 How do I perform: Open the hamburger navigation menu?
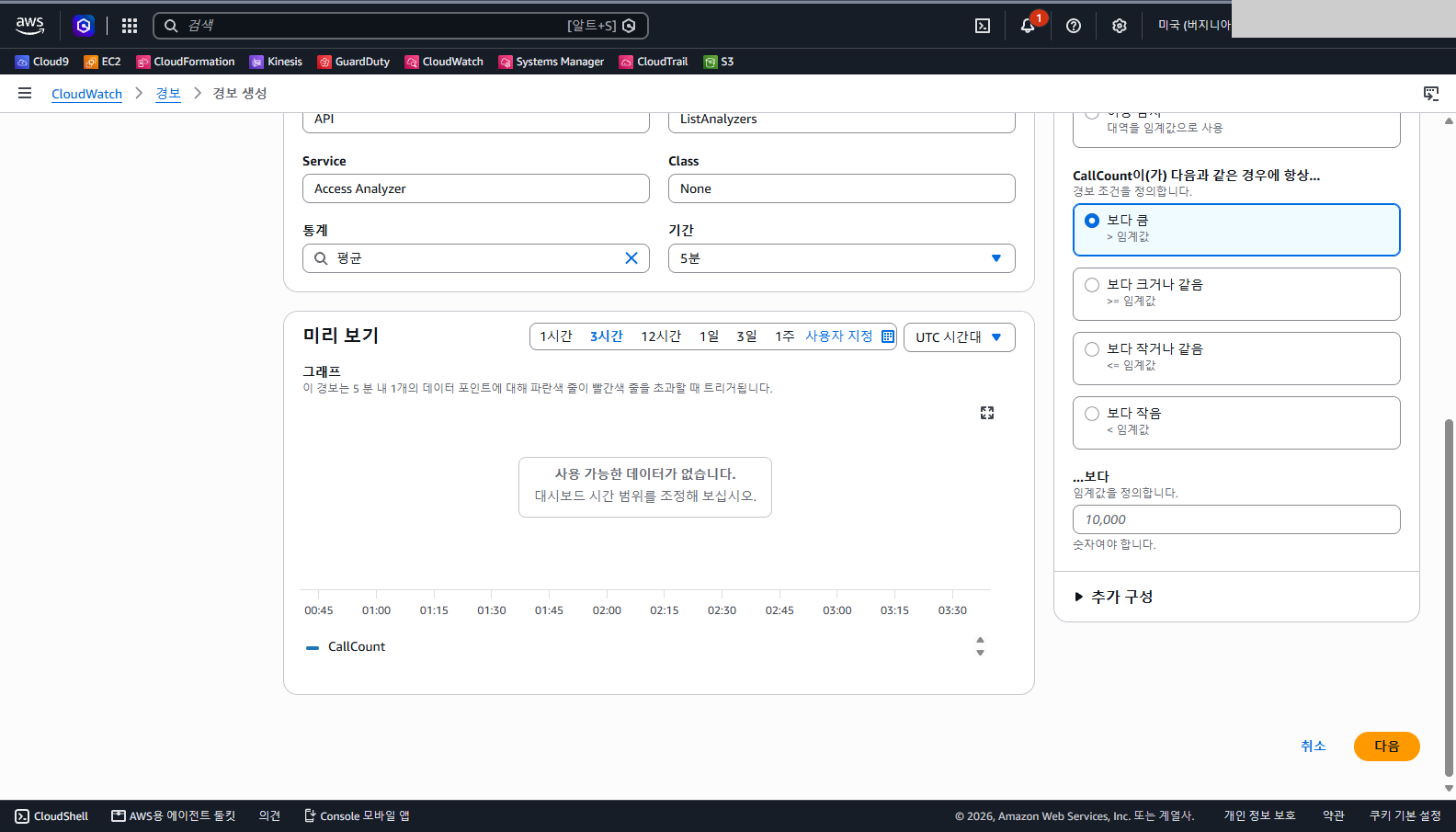coord(25,93)
